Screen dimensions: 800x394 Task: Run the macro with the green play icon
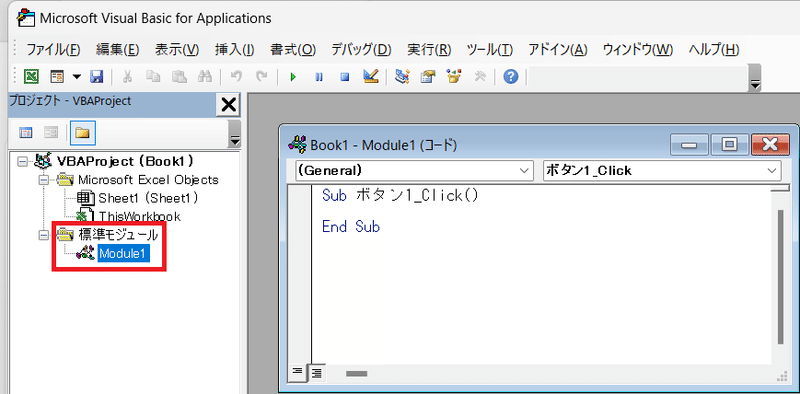coord(293,77)
